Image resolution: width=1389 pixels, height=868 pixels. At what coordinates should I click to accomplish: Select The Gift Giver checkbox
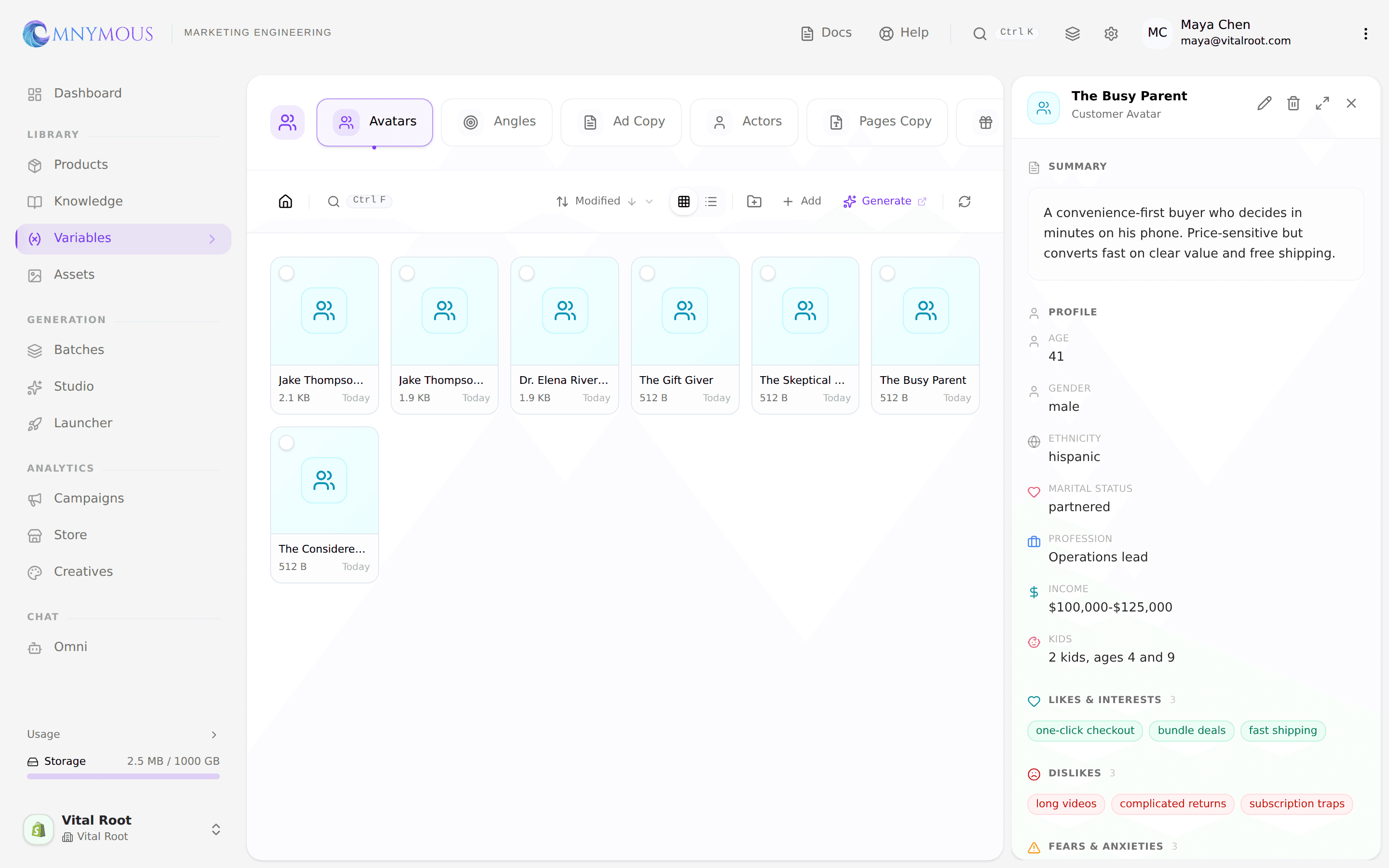[647, 273]
